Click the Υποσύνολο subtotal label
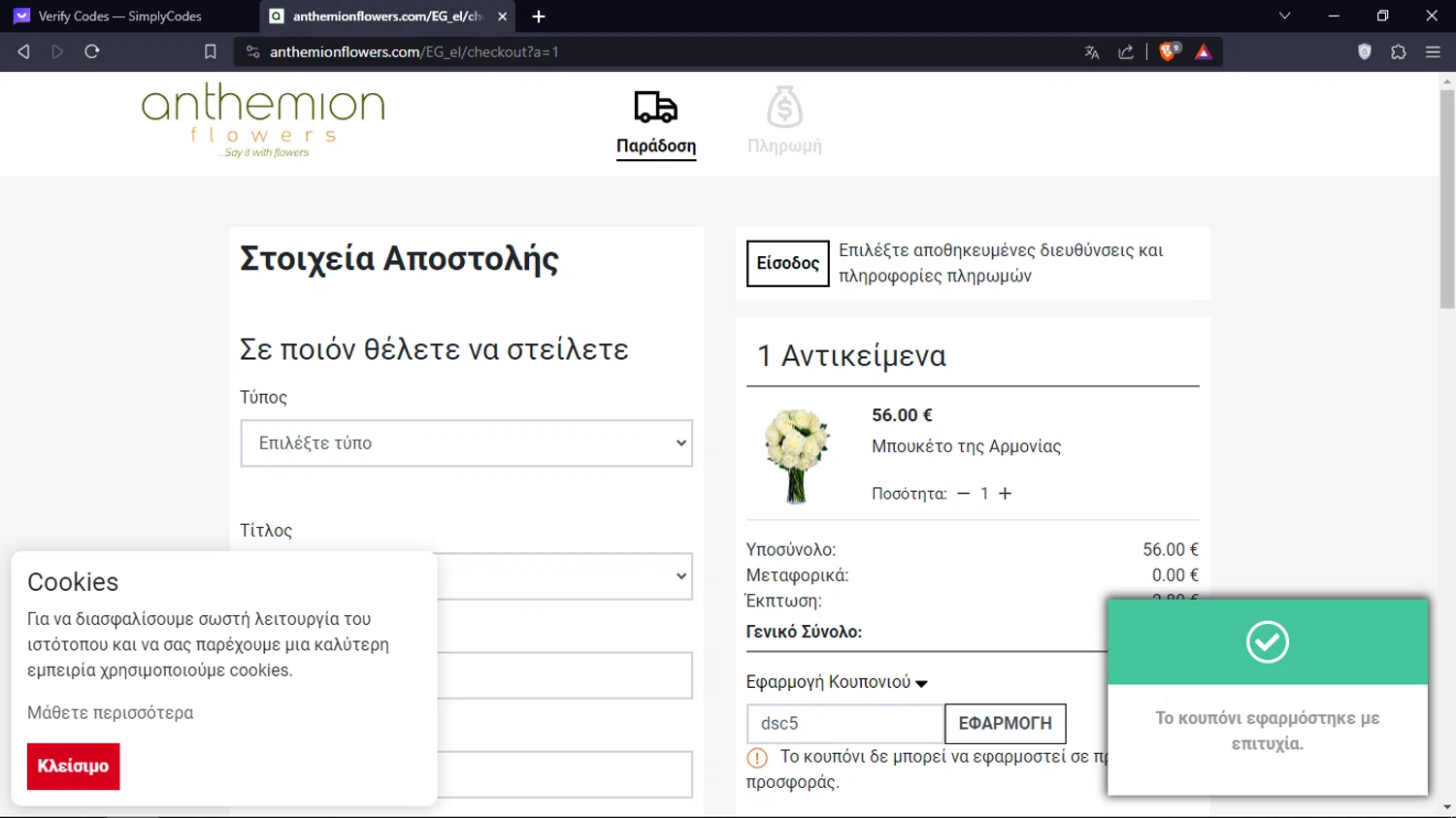This screenshot has height=818, width=1456. pos(791,550)
